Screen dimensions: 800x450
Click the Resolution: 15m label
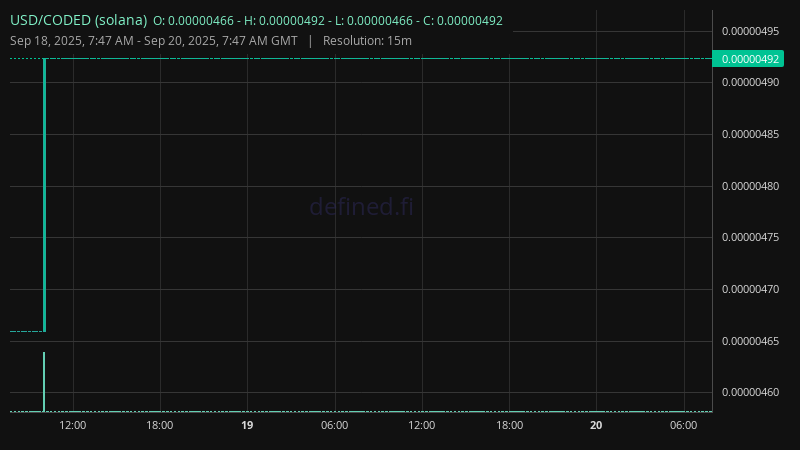(x=367, y=41)
